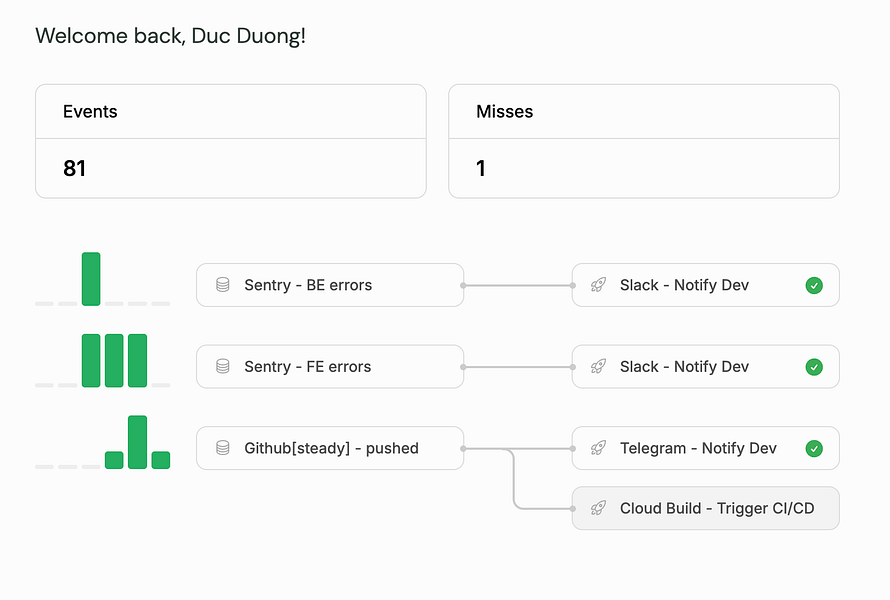Open the Misses count card
890x600 pixels.
[x=644, y=141]
